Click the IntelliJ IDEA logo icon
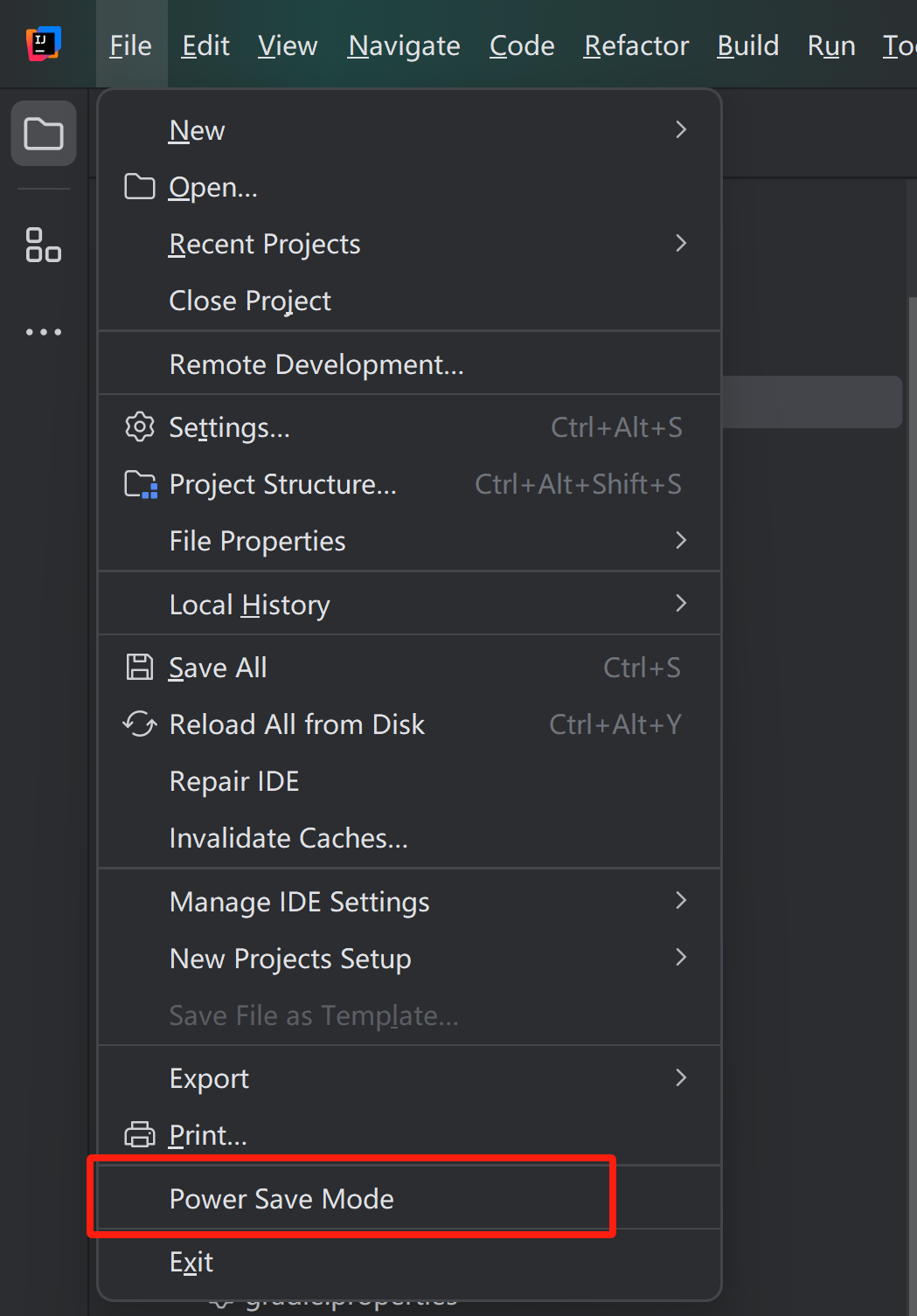This screenshot has width=917, height=1316. coord(43,44)
